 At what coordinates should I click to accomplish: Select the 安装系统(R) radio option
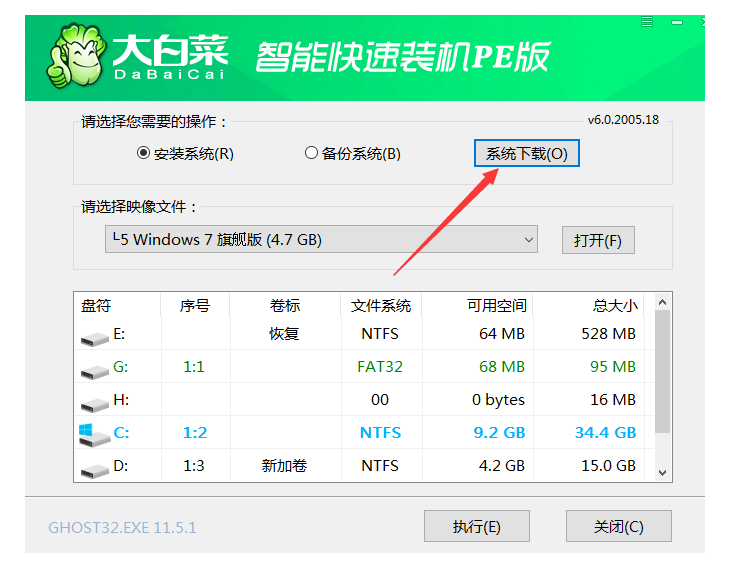coord(185,153)
